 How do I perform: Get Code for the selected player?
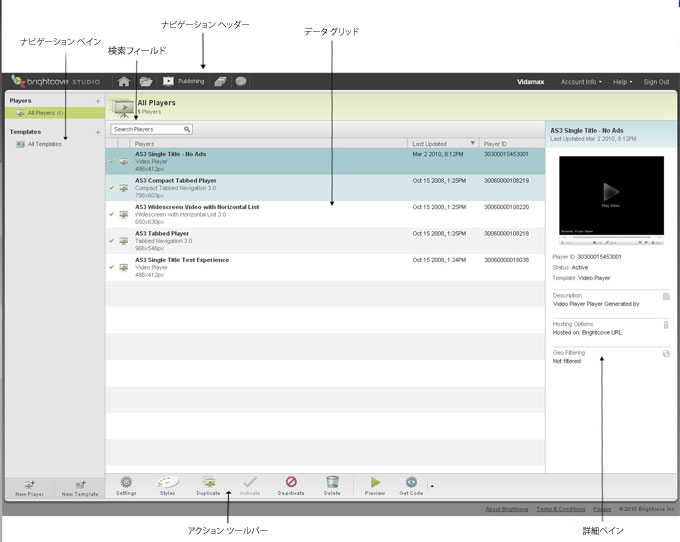tap(411, 486)
